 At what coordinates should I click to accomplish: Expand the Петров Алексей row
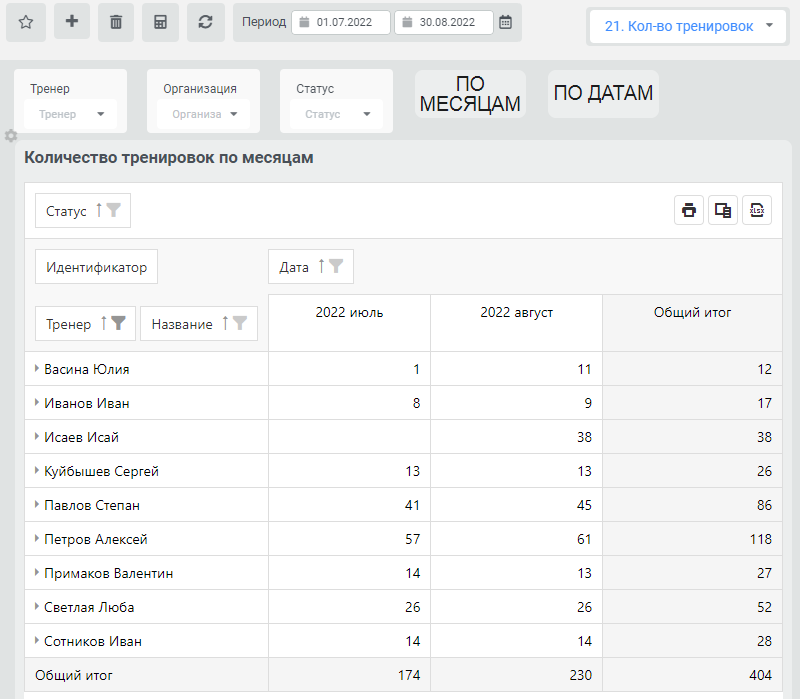click(x=37, y=538)
